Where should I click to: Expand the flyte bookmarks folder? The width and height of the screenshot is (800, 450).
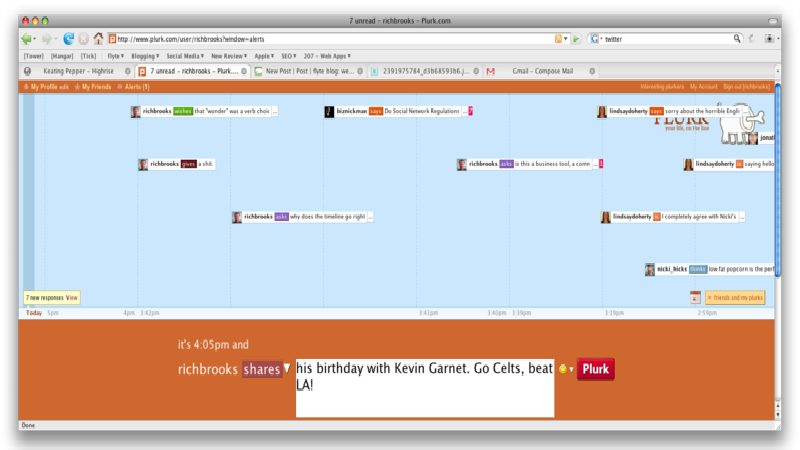(x=115, y=56)
